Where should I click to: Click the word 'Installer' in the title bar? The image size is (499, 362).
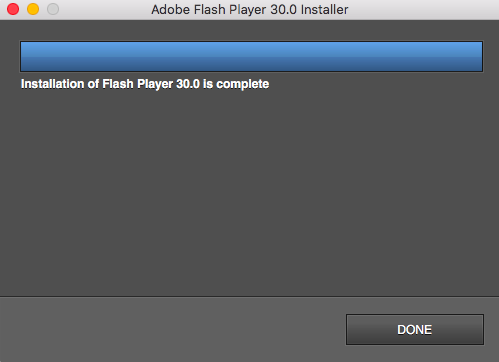coord(324,10)
